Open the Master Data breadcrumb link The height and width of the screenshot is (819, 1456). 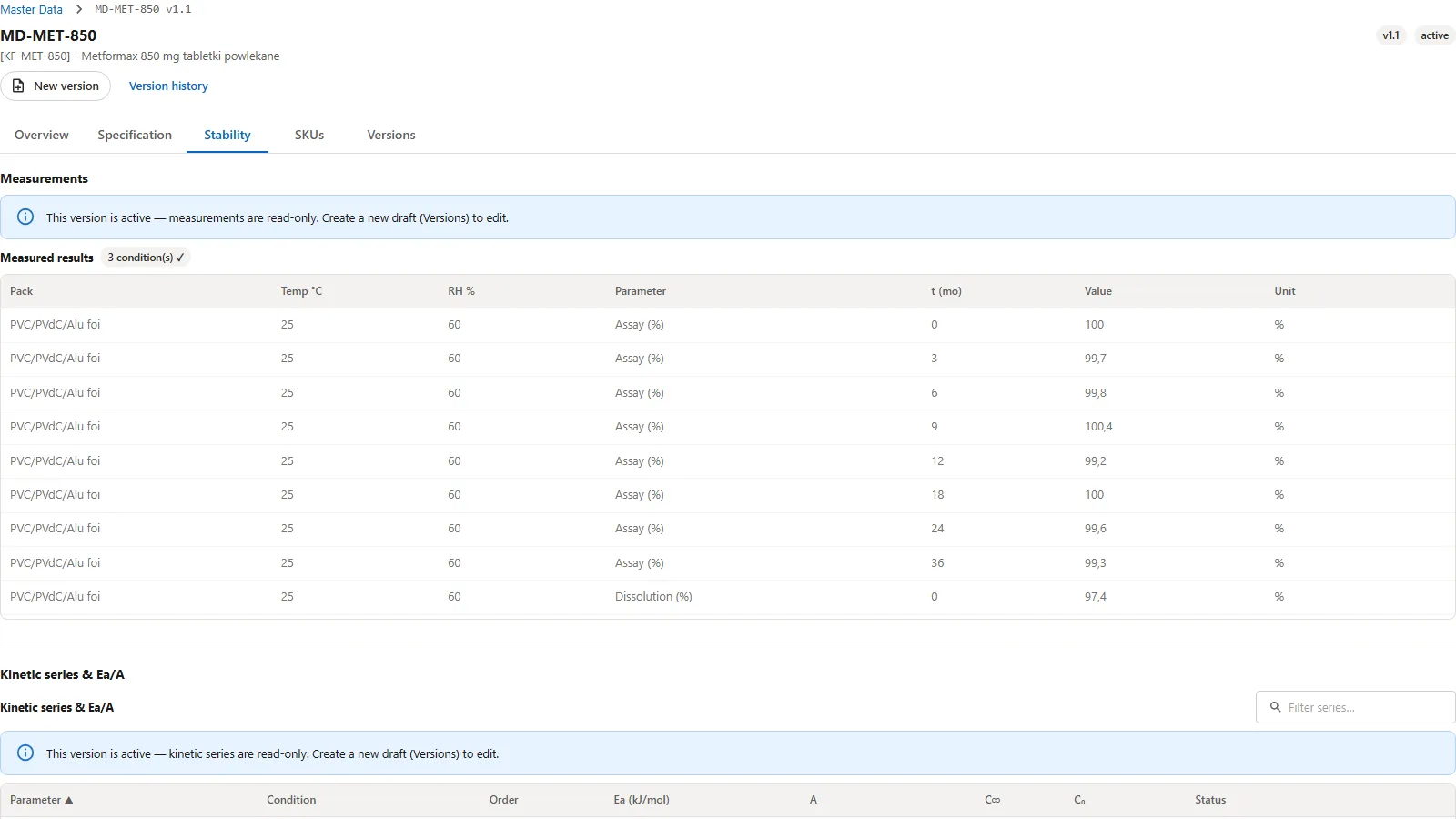coord(32,9)
